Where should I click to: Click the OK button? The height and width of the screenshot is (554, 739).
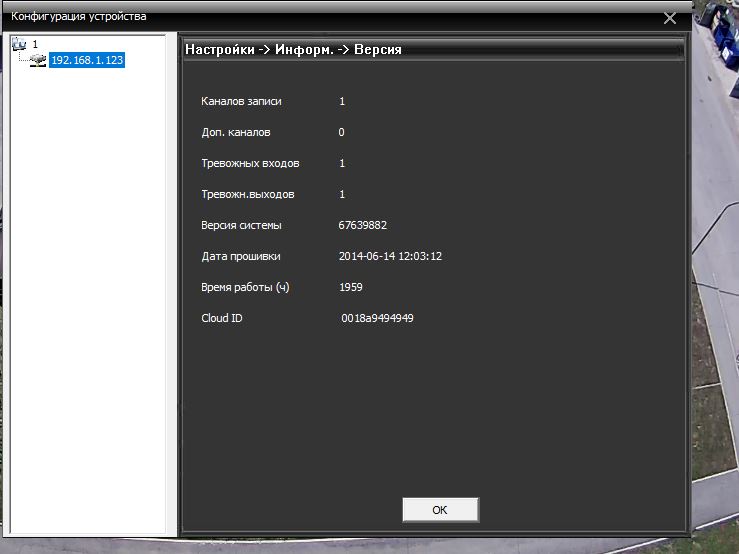click(440, 510)
